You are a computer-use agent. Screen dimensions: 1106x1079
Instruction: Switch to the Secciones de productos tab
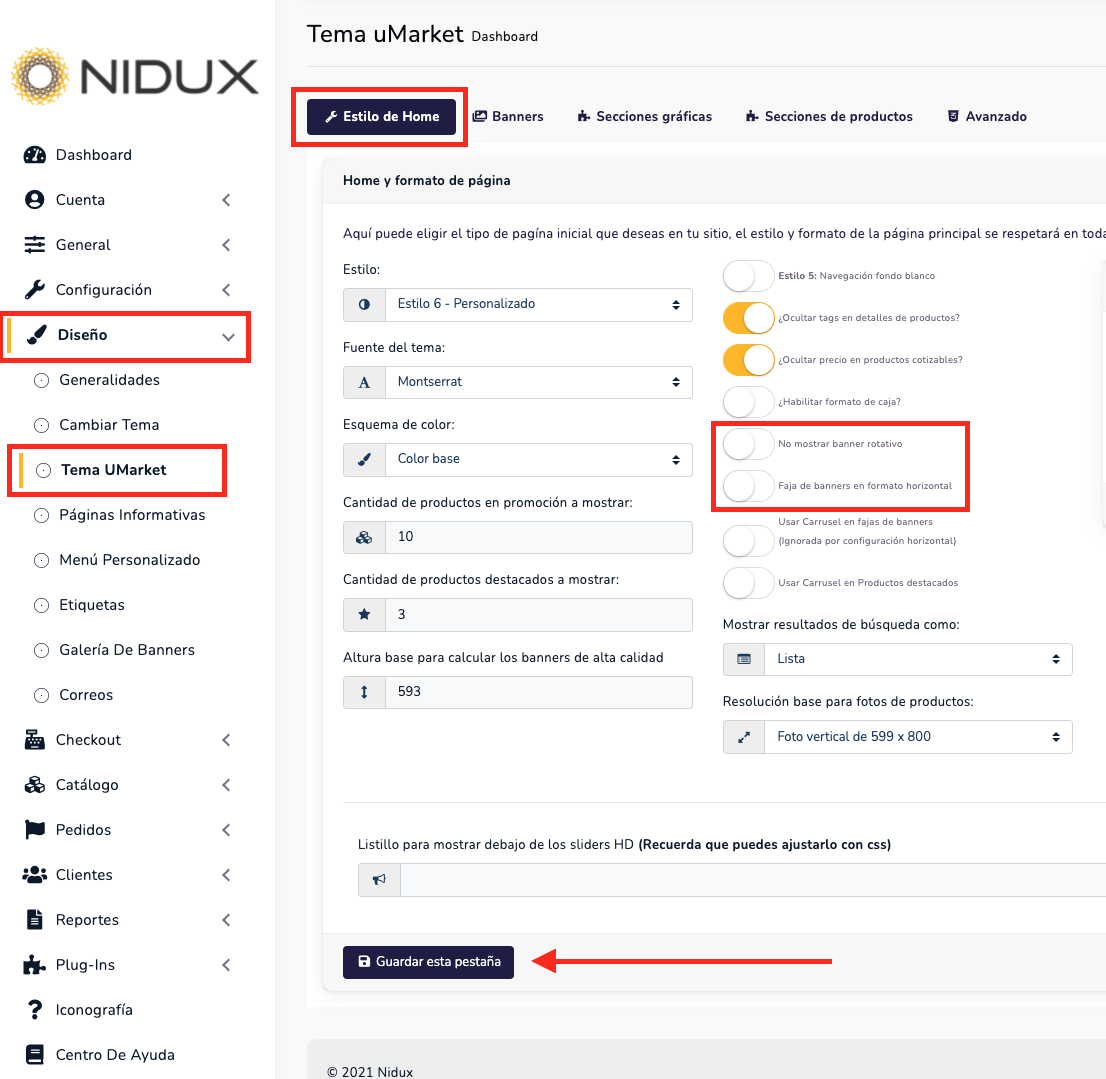830,116
